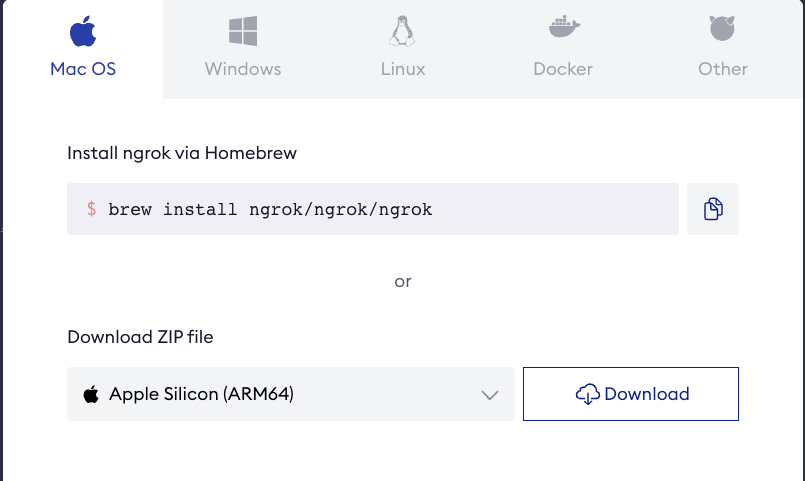This screenshot has height=481, width=805.
Task: Switch to the Mac OS tab label
Action: click(x=83, y=69)
